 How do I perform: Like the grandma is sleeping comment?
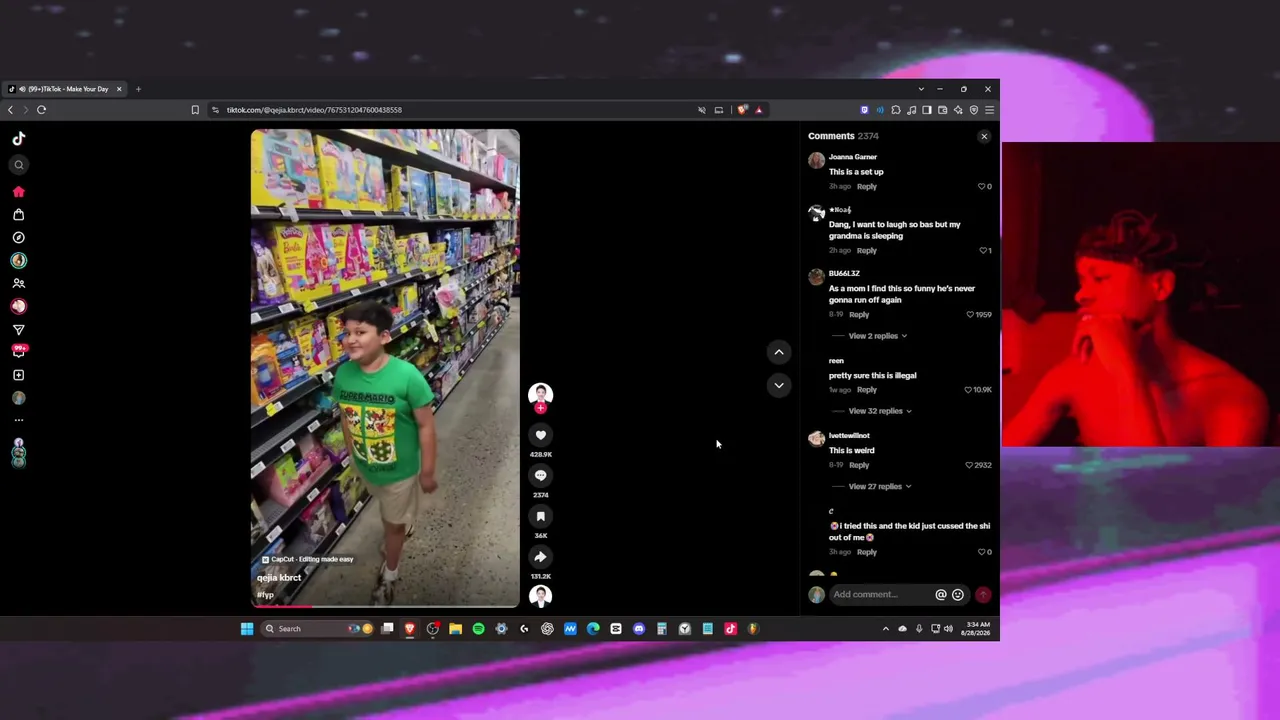click(x=982, y=251)
